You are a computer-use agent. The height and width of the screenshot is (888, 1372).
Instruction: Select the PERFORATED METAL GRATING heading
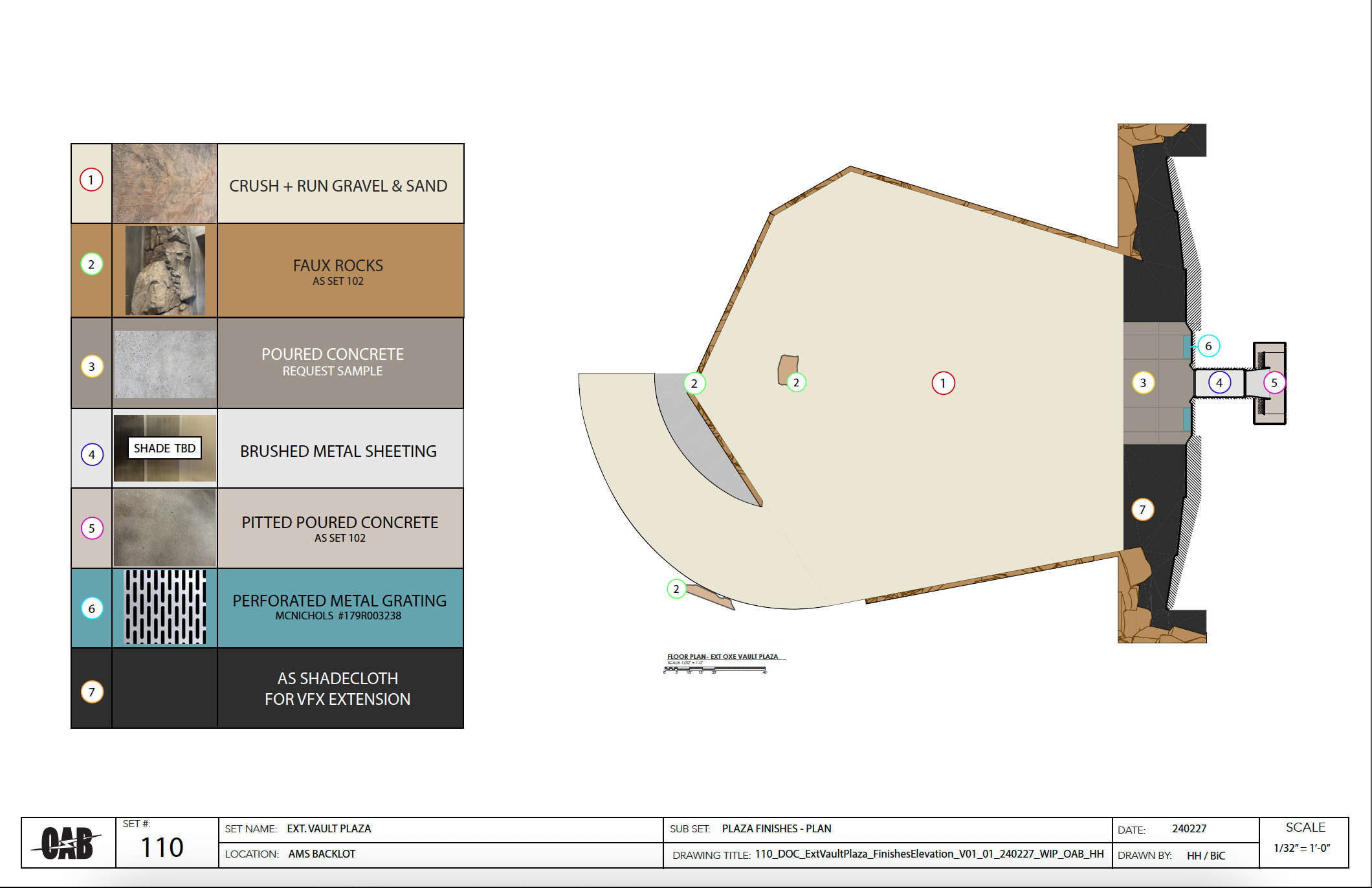click(340, 601)
